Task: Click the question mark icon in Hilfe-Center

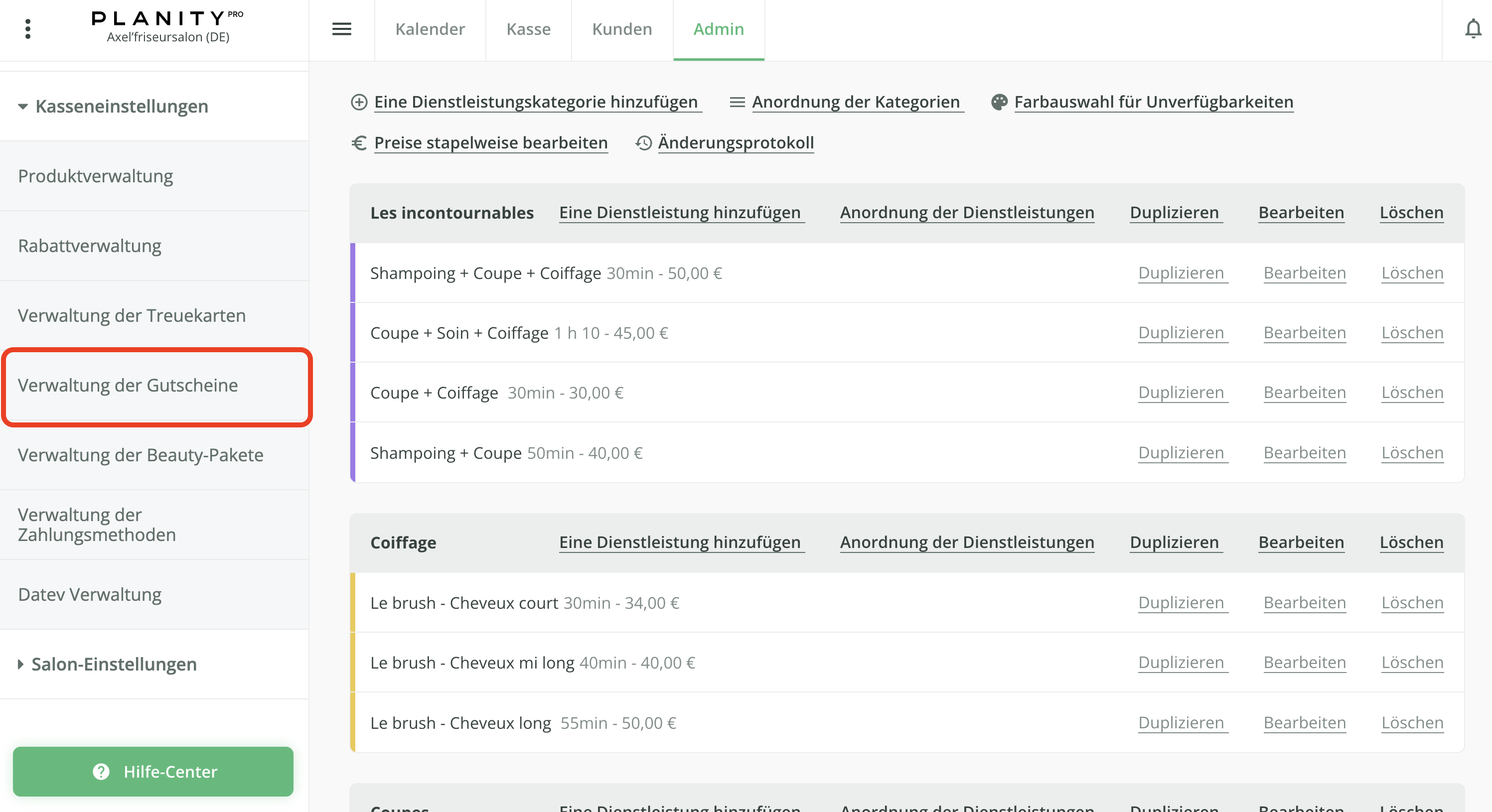Action: tap(101, 772)
